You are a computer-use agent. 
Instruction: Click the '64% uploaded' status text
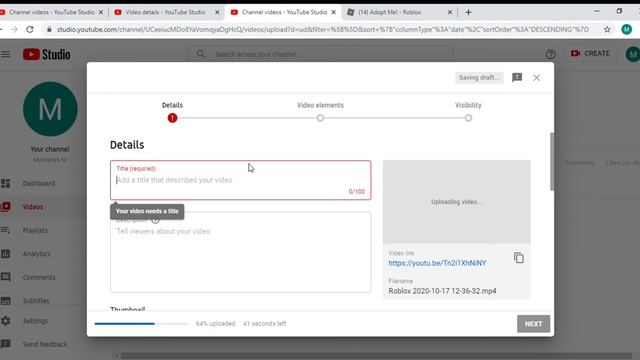pyautogui.click(x=216, y=324)
